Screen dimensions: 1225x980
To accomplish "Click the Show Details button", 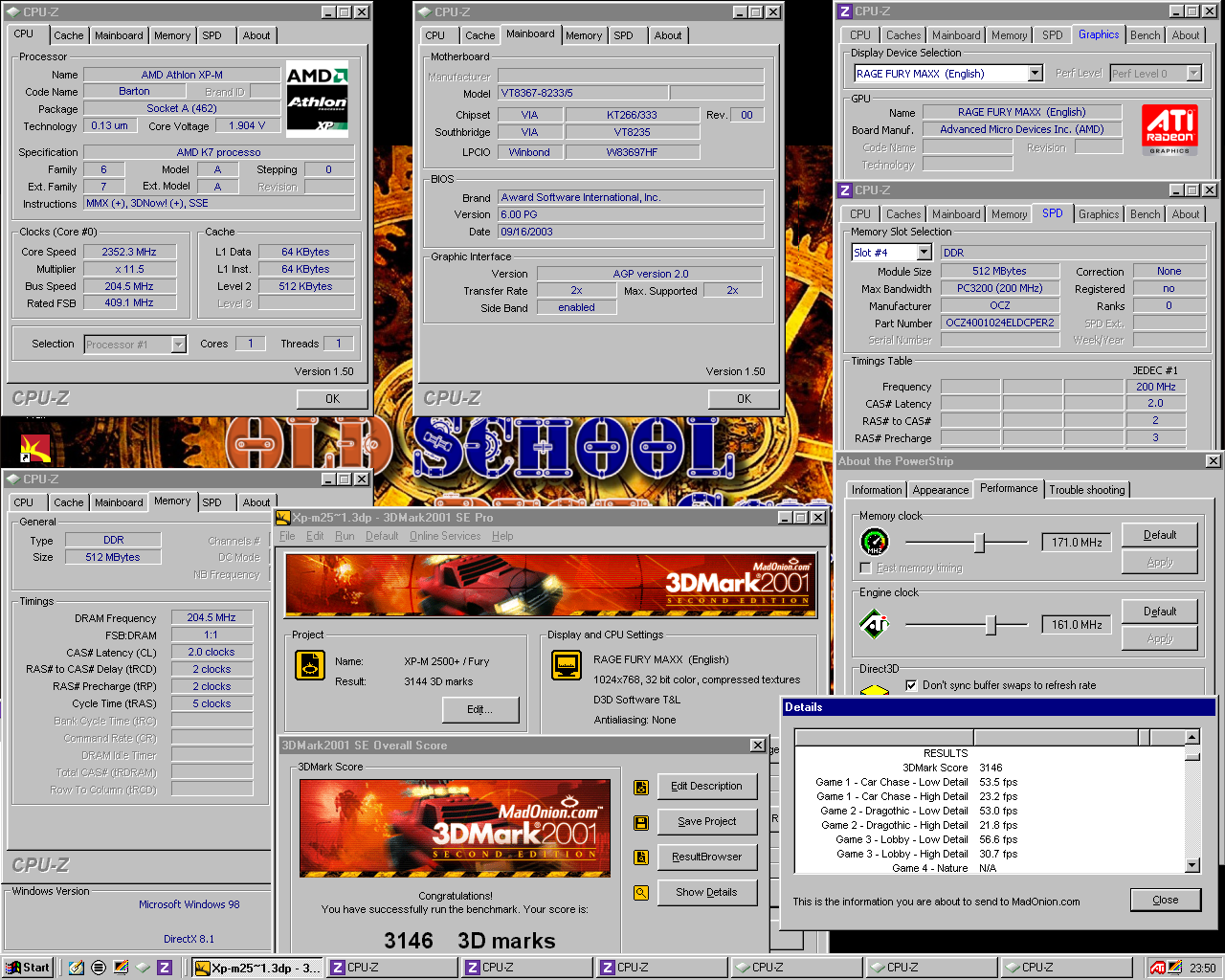I will click(x=707, y=893).
